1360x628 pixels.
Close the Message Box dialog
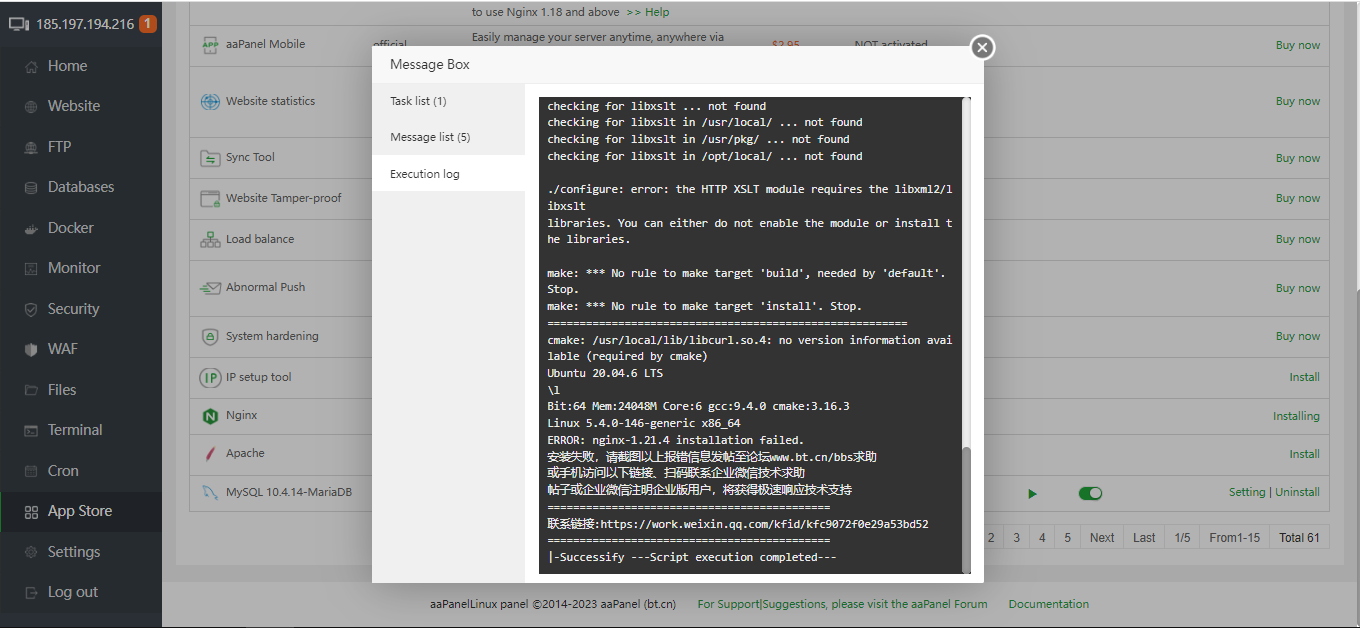click(x=982, y=47)
